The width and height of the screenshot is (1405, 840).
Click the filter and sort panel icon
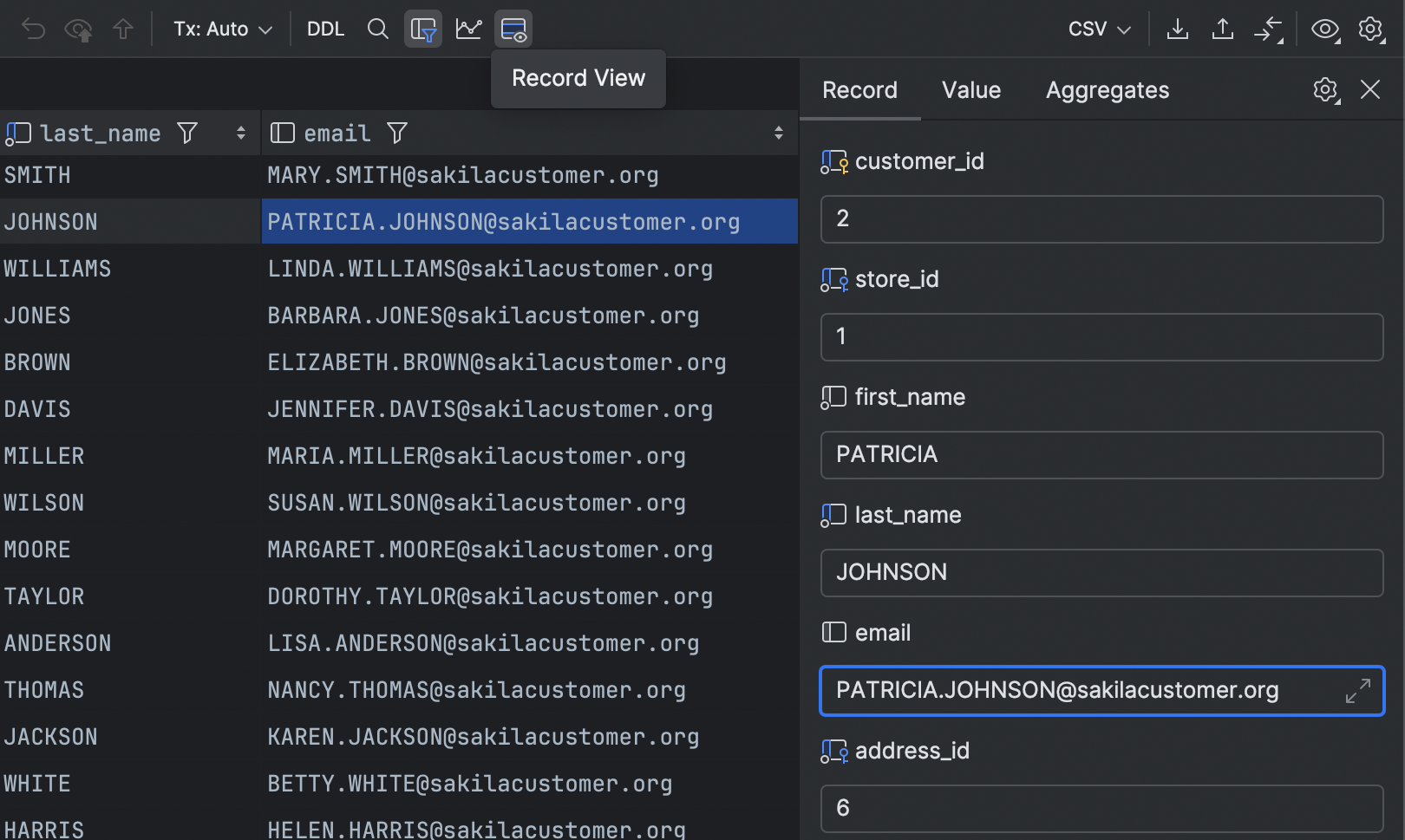(423, 29)
